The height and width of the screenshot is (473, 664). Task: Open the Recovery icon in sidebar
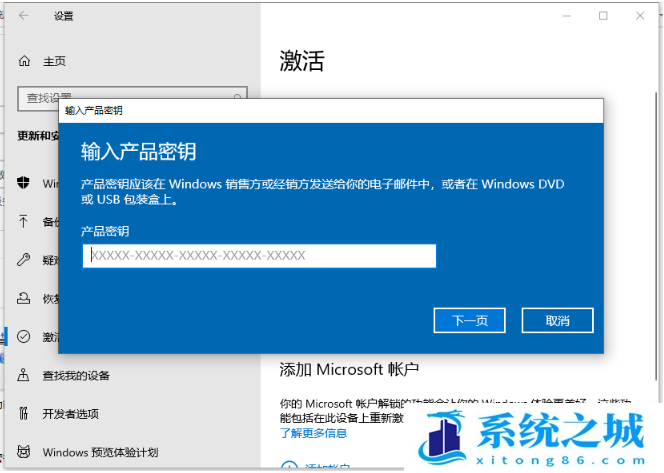click(x=23, y=298)
